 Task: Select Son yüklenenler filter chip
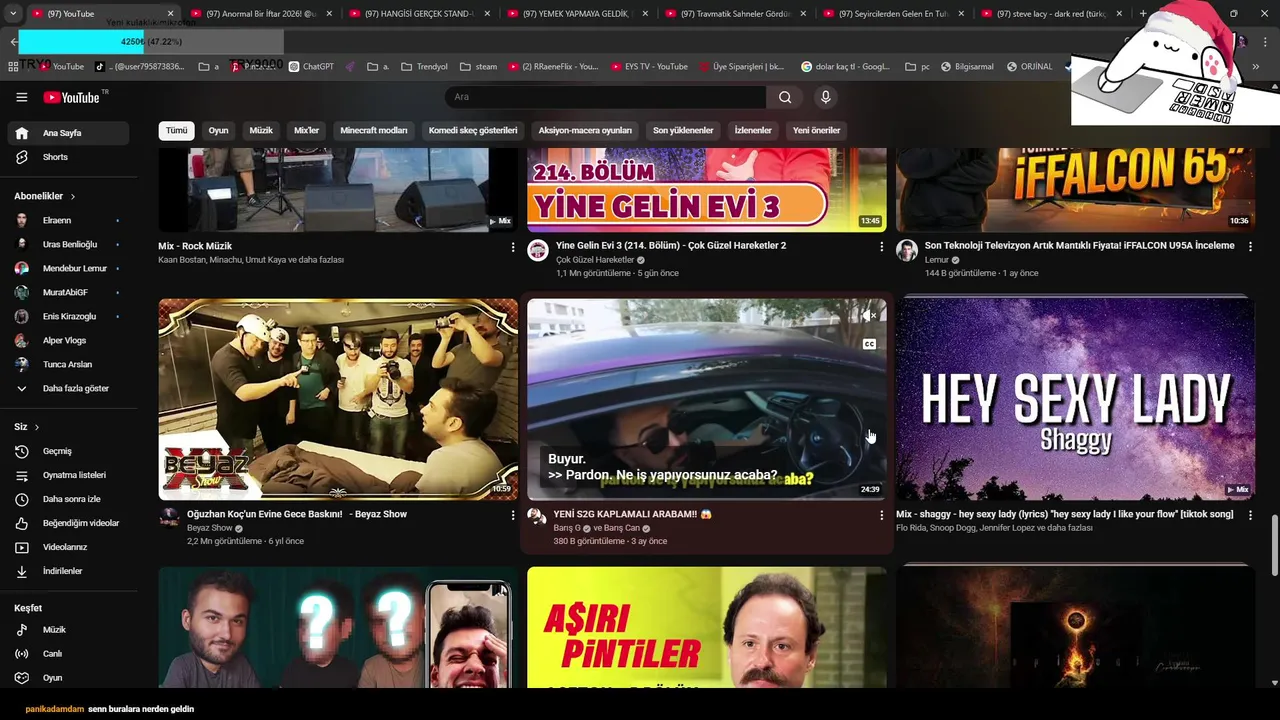pyautogui.click(x=683, y=130)
